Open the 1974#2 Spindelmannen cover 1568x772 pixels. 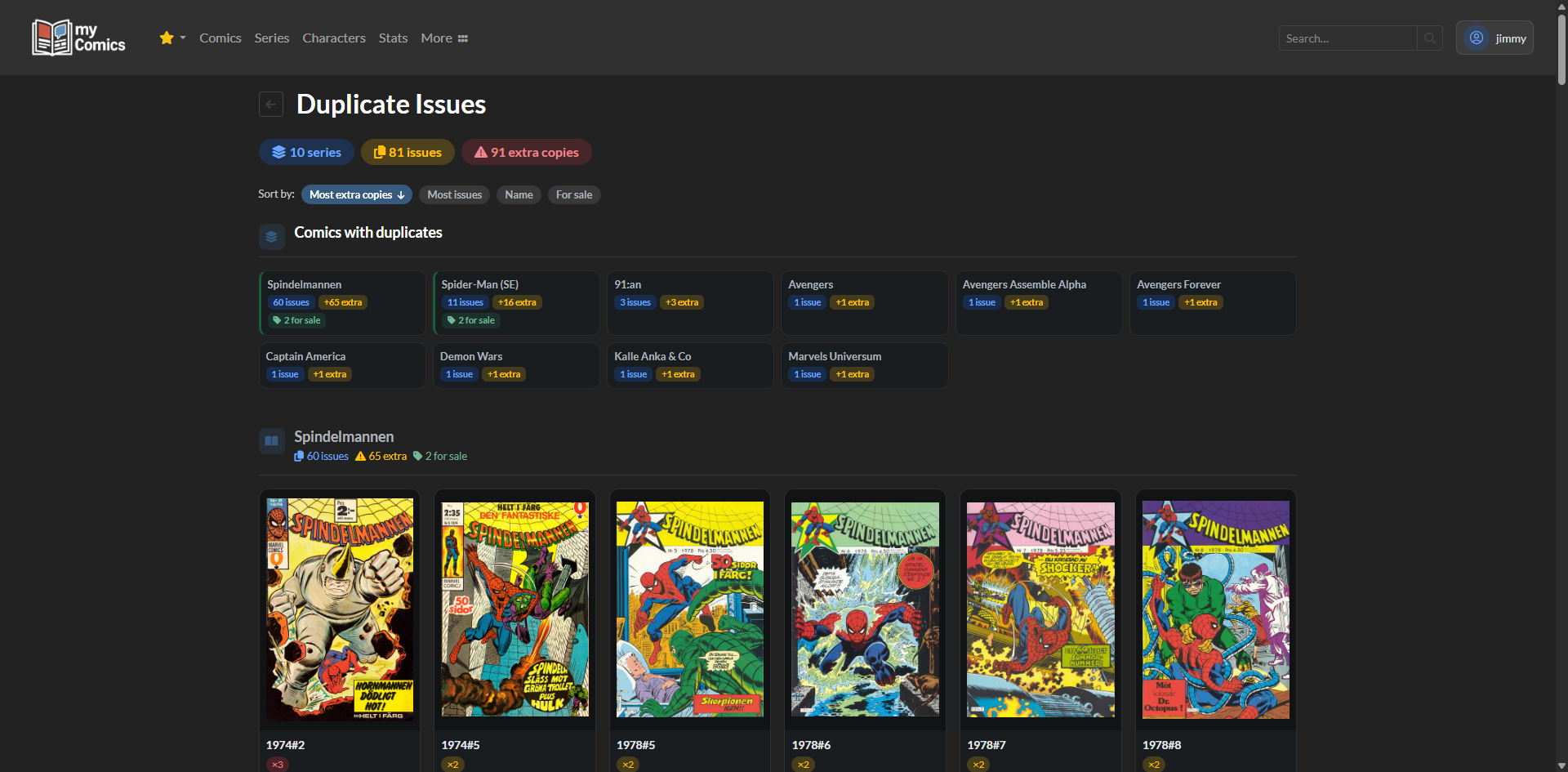340,609
